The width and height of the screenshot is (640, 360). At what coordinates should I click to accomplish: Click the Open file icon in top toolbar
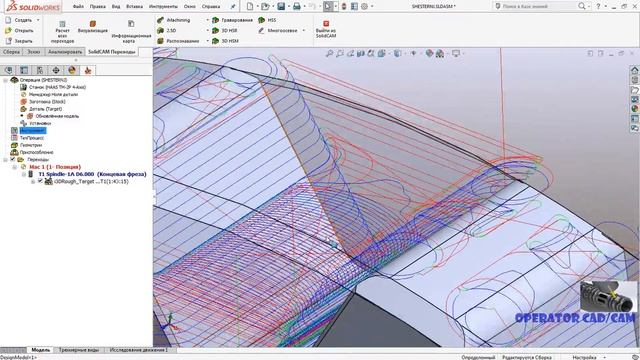pos(265,6)
